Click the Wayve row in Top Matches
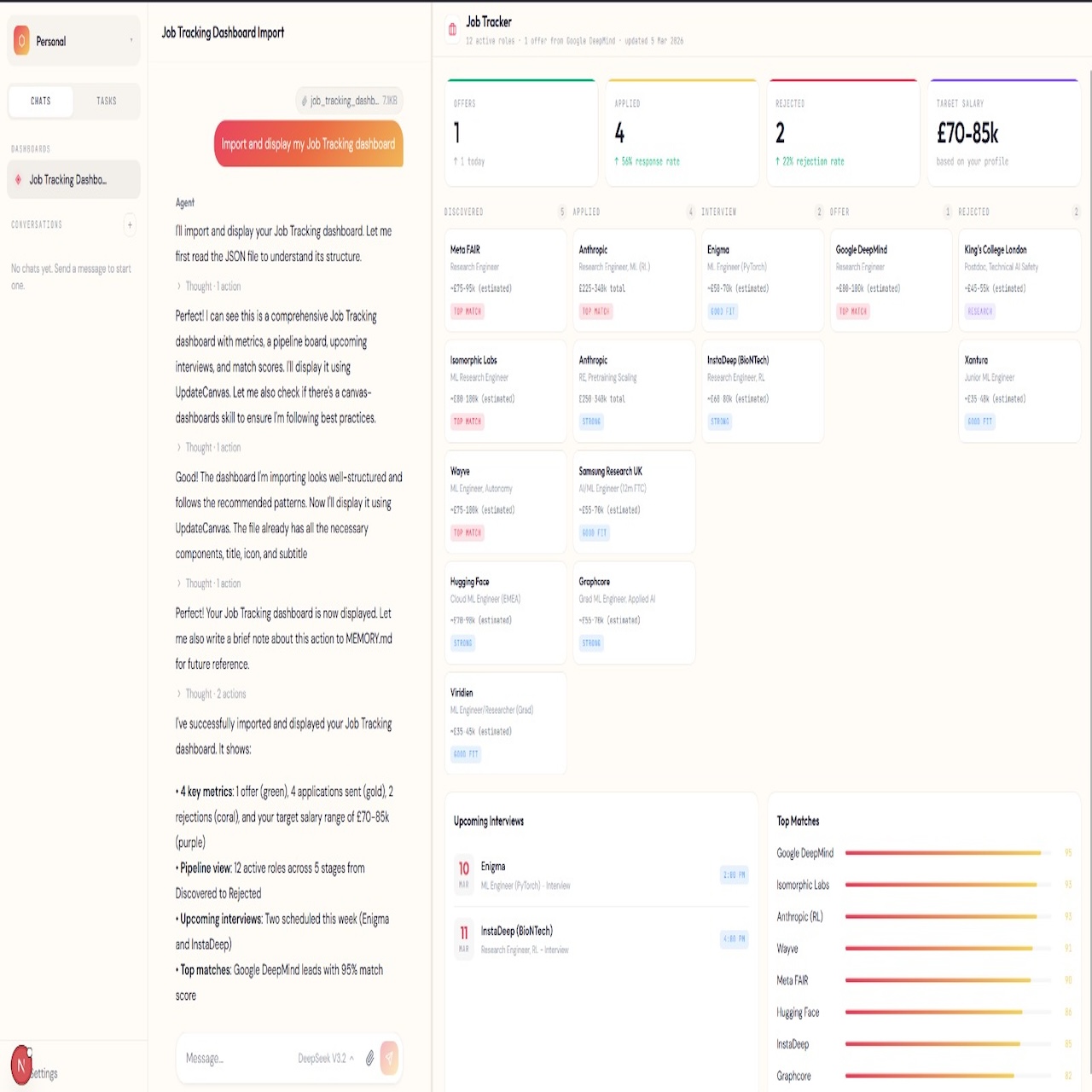Image resolution: width=1092 pixels, height=1092 pixels. [x=925, y=949]
